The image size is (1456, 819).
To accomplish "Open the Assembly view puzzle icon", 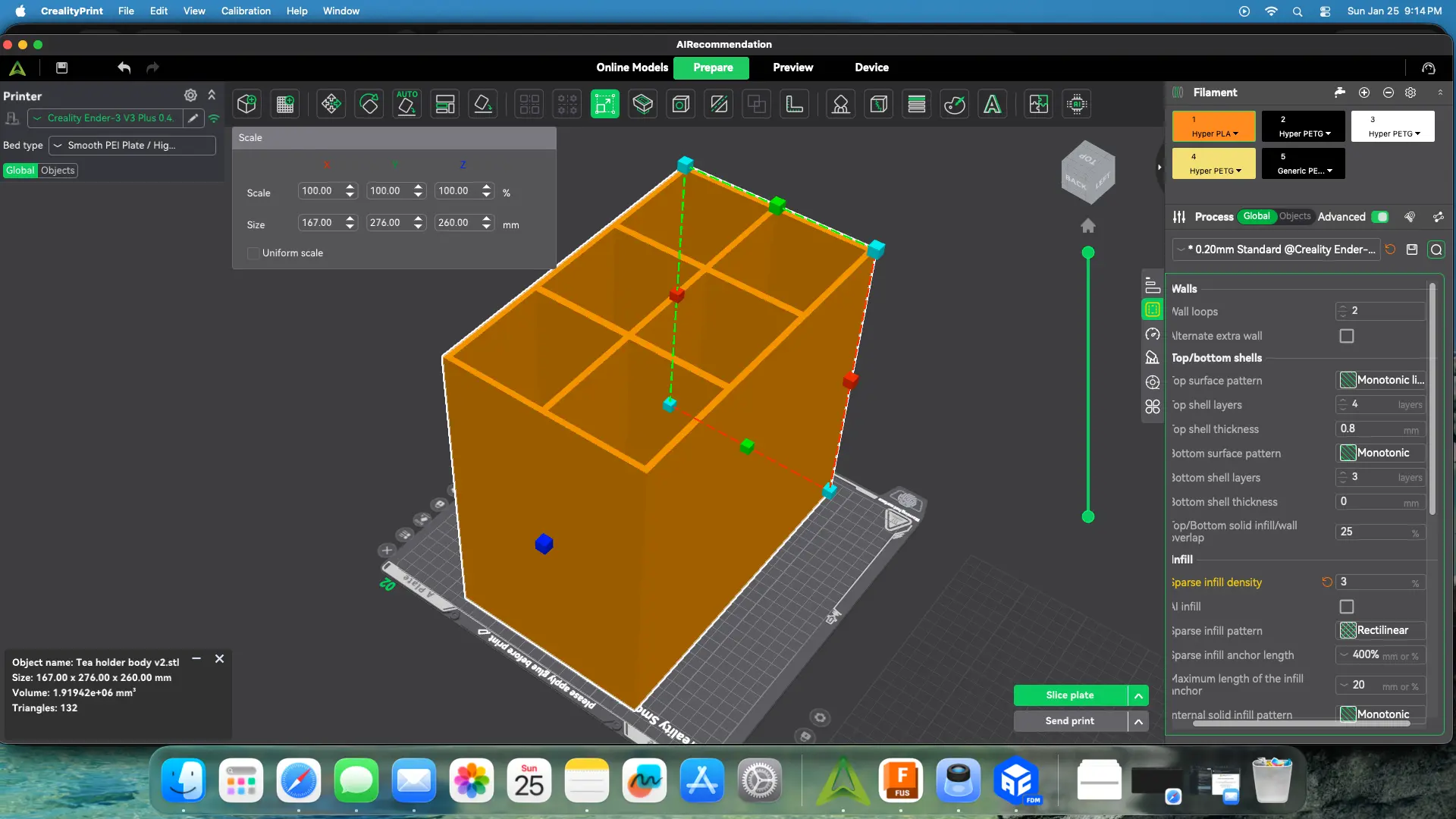I will click(x=1039, y=104).
